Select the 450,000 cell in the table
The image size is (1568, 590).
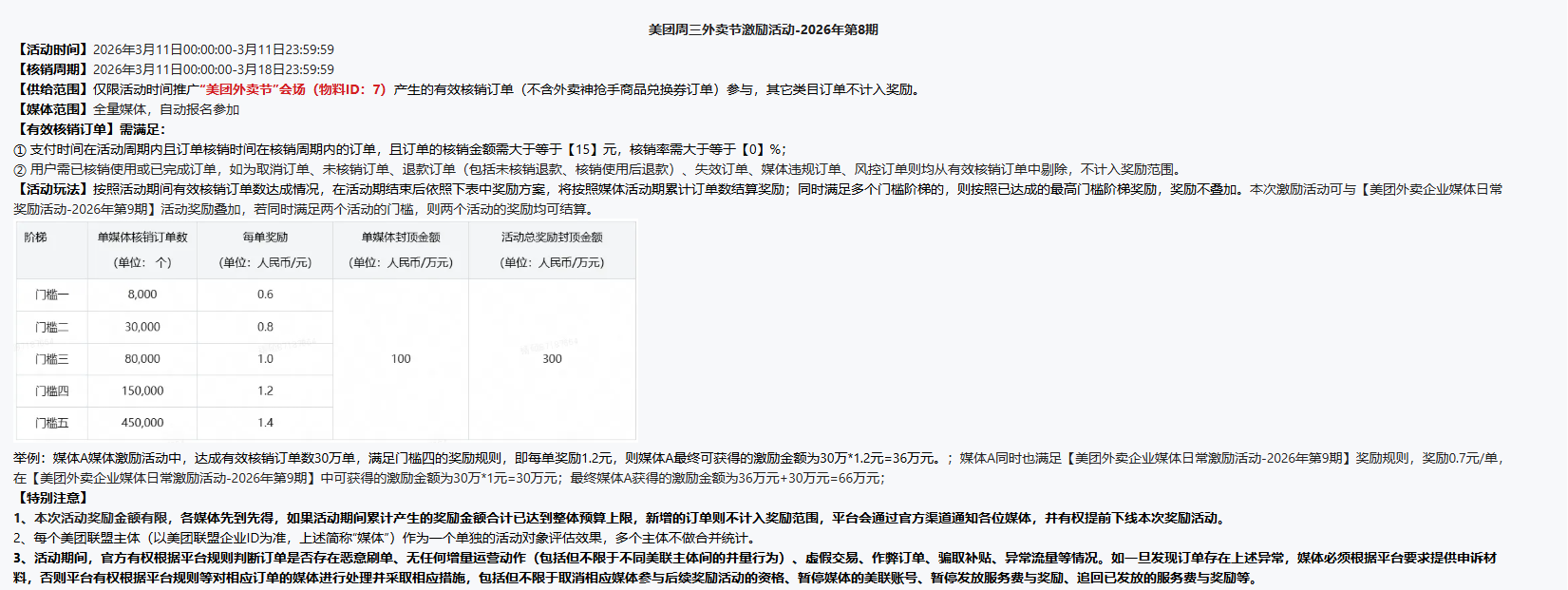142,423
